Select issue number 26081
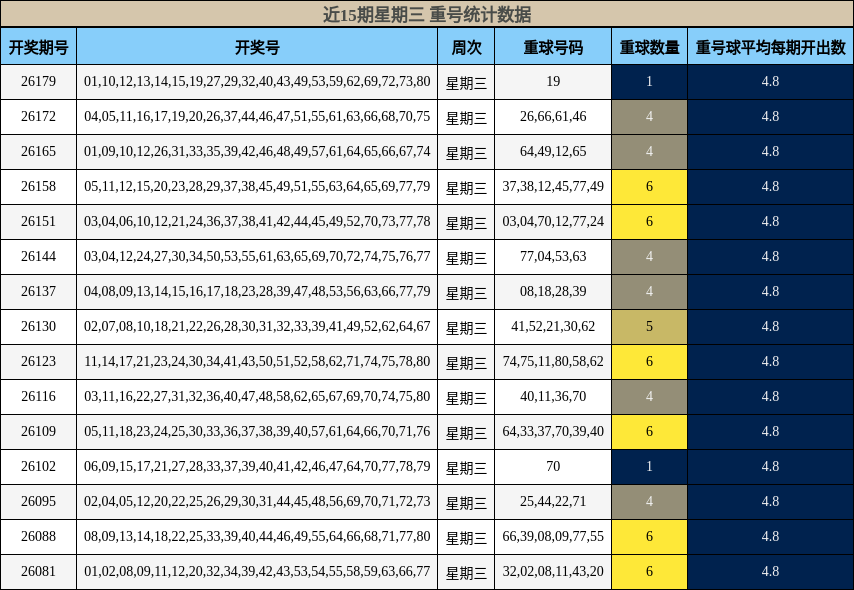The width and height of the screenshot is (854, 590). pos(39,571)
